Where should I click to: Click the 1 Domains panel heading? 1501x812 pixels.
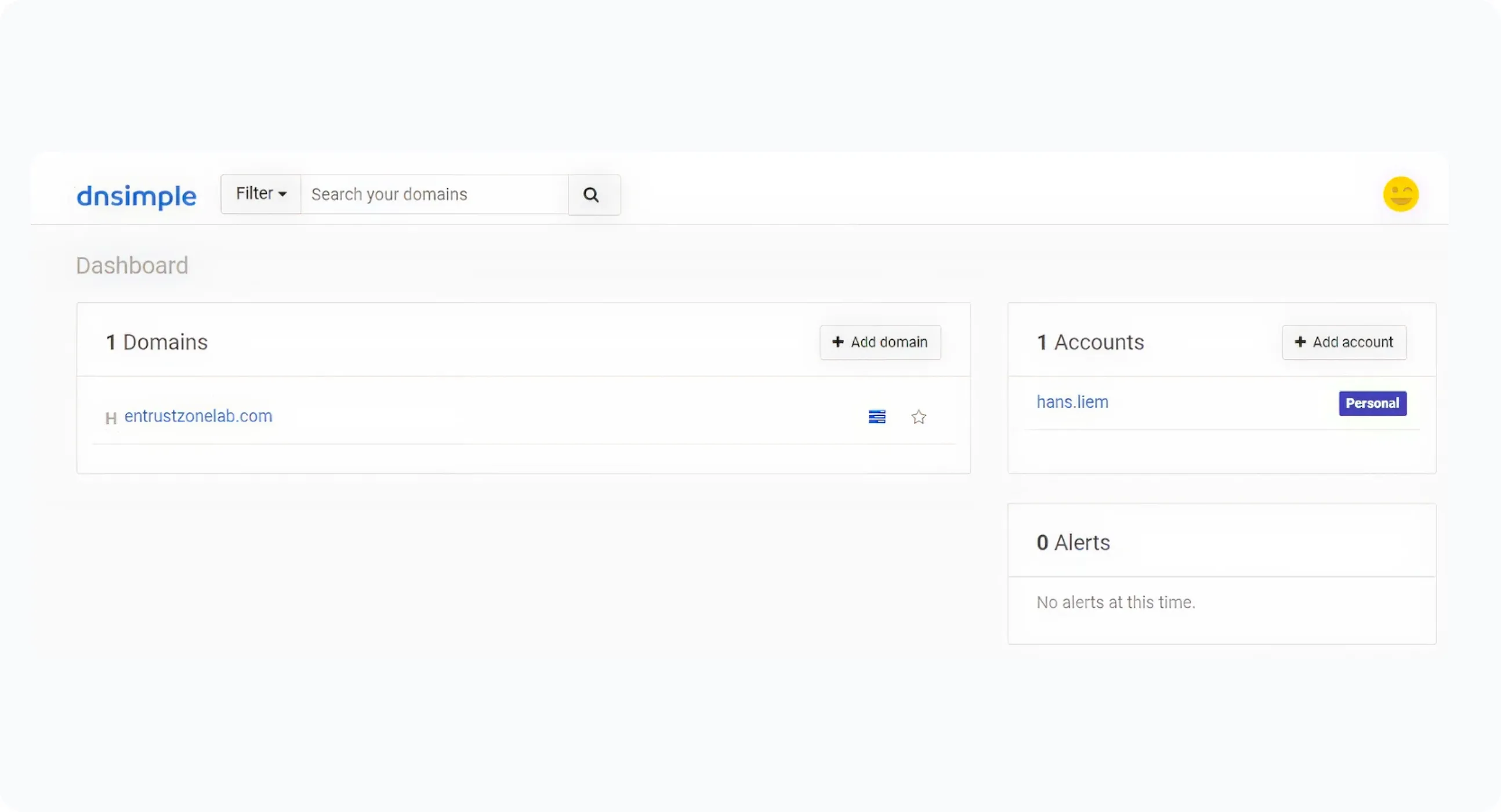point(156,342)
